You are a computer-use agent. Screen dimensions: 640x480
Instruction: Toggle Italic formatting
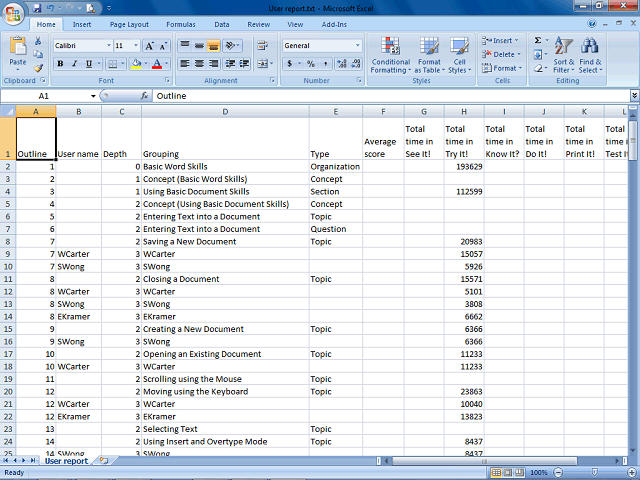[x=74, y=63]
